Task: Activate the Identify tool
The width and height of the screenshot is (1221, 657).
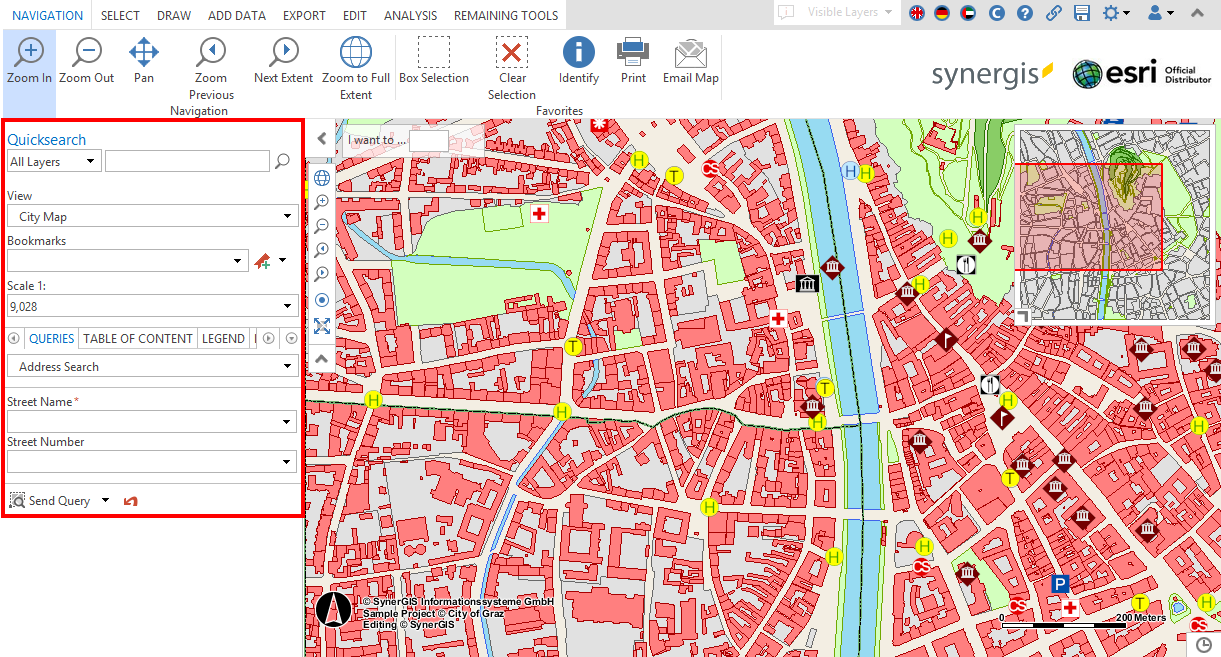Action: (578, 62)
